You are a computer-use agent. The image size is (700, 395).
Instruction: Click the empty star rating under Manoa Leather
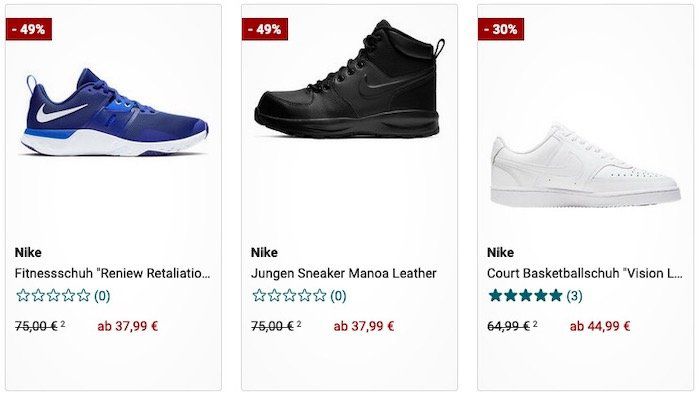[x=289, y=295]
